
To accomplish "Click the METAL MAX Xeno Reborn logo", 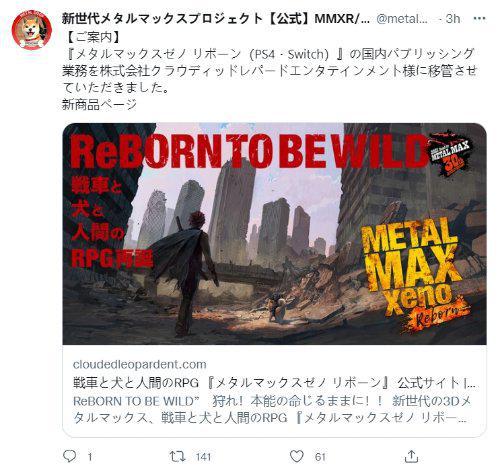I will pos(415,275).
